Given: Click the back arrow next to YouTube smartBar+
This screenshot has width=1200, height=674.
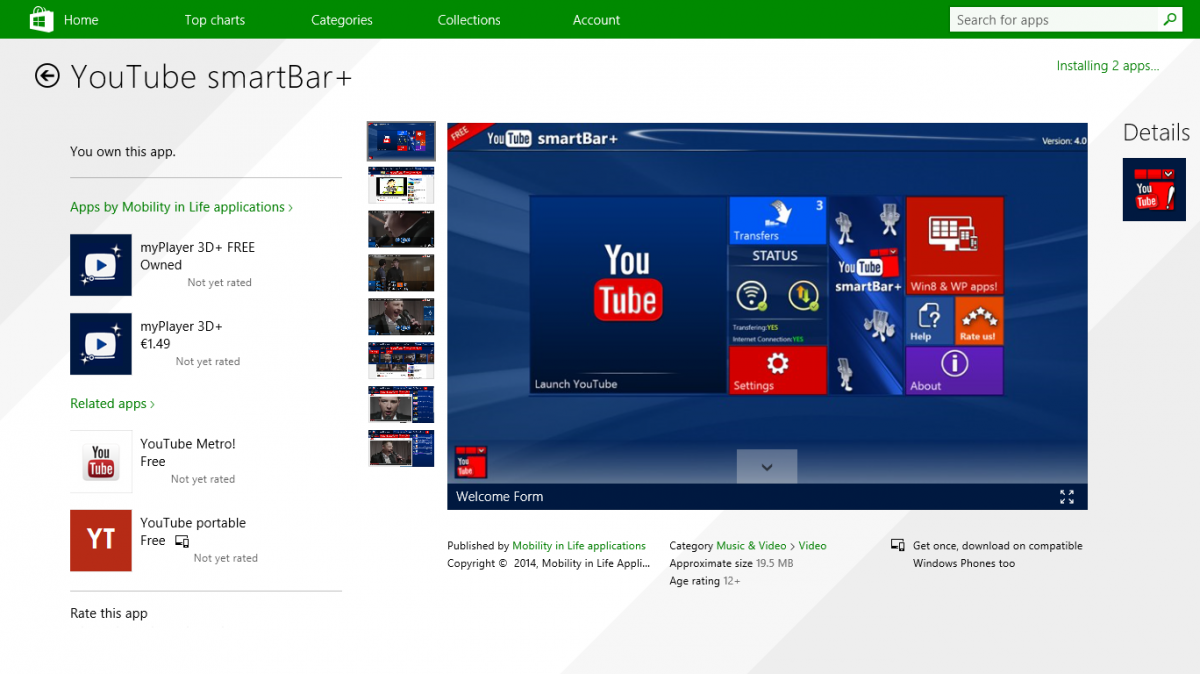Looking at the screenshot, I should (47, 76).
